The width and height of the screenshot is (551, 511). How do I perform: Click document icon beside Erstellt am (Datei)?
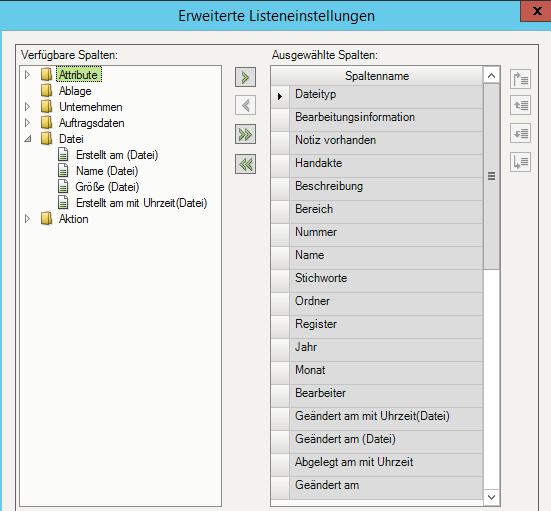[63, 155]
